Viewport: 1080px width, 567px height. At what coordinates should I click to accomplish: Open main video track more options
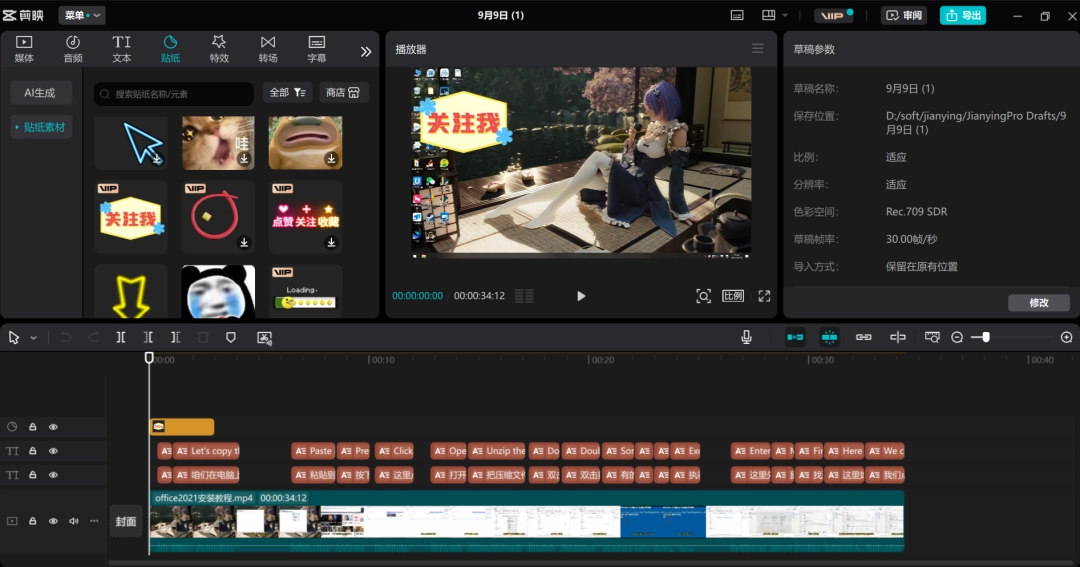(94, 522)
